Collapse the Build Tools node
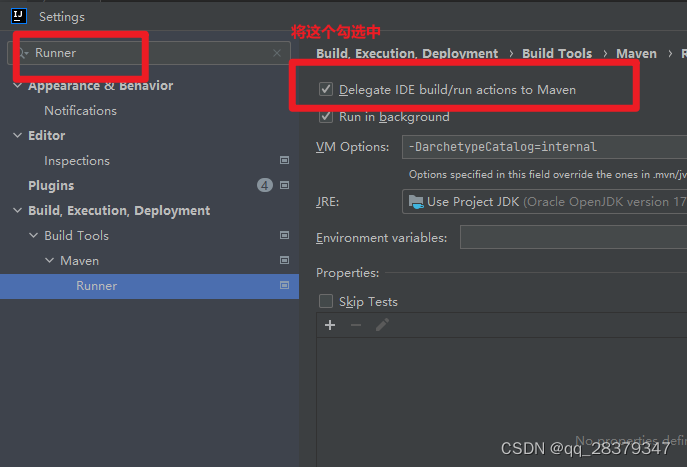The height and width of the screenshot is (467, 687). coord(33,235)
